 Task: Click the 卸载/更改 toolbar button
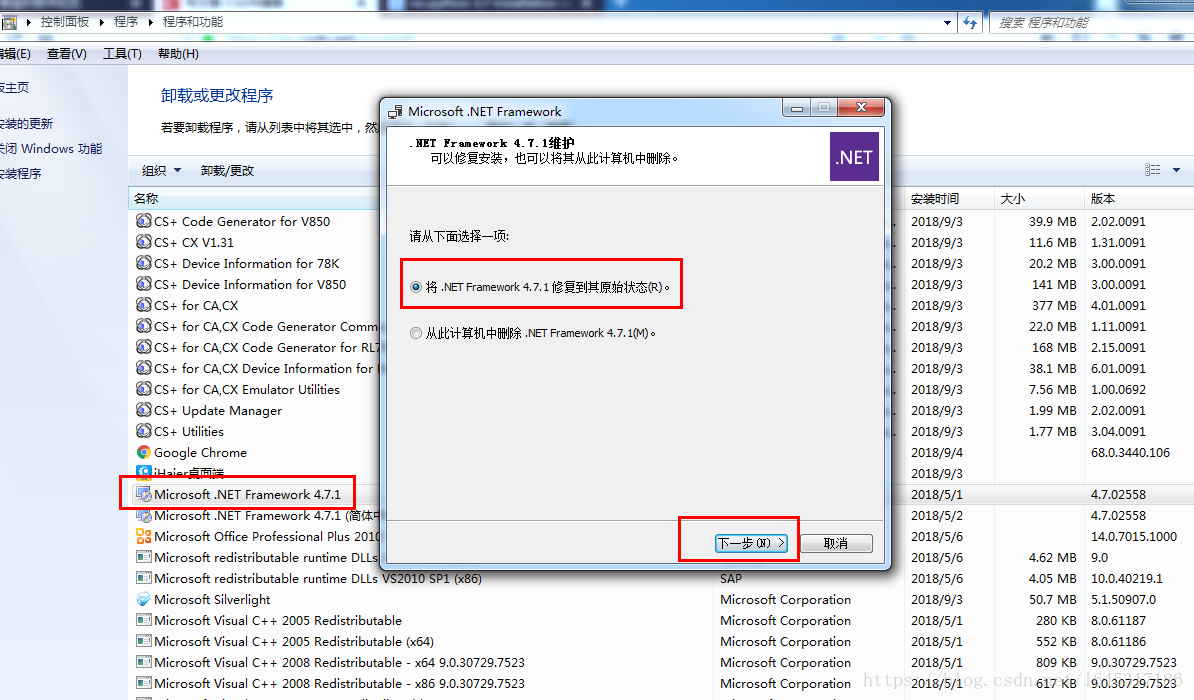click(227, 171)
